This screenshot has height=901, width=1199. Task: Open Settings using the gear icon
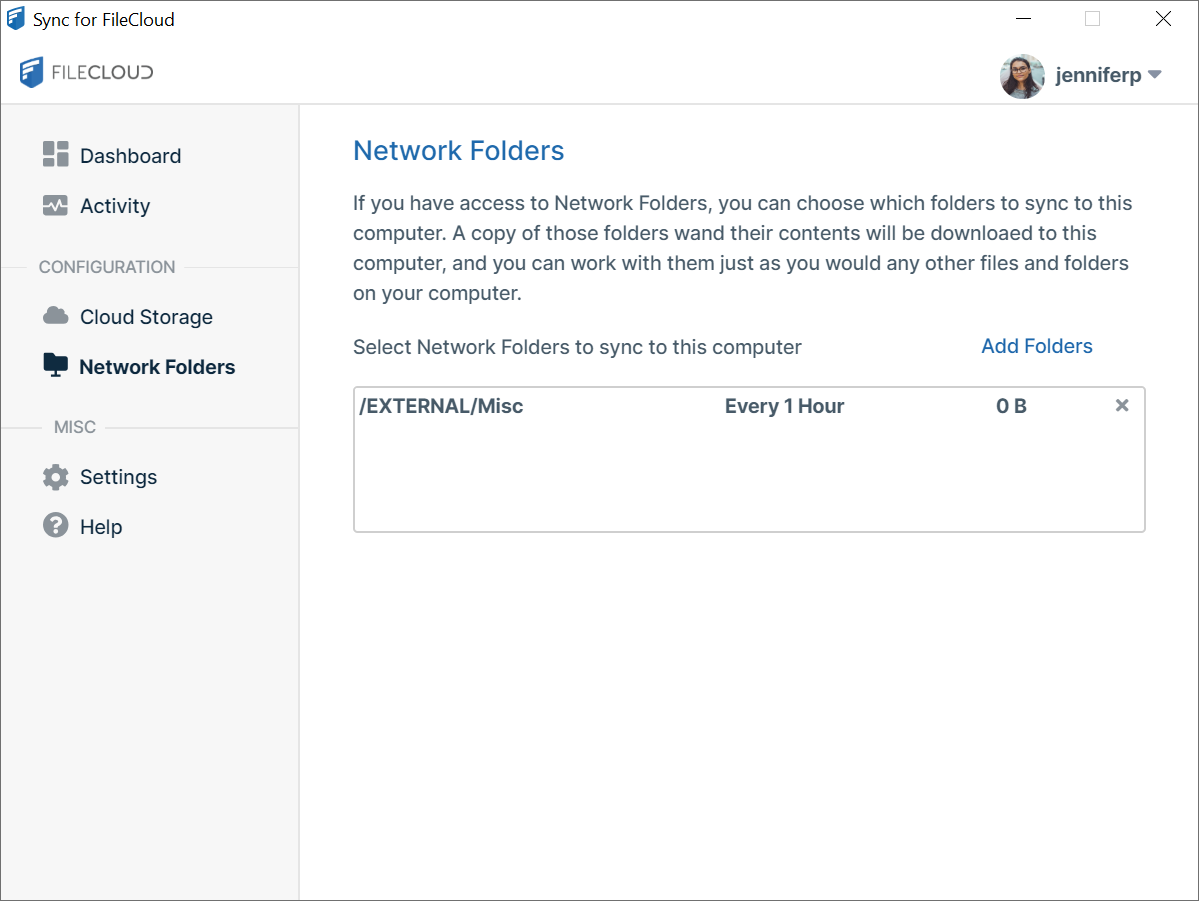[55, 477]
